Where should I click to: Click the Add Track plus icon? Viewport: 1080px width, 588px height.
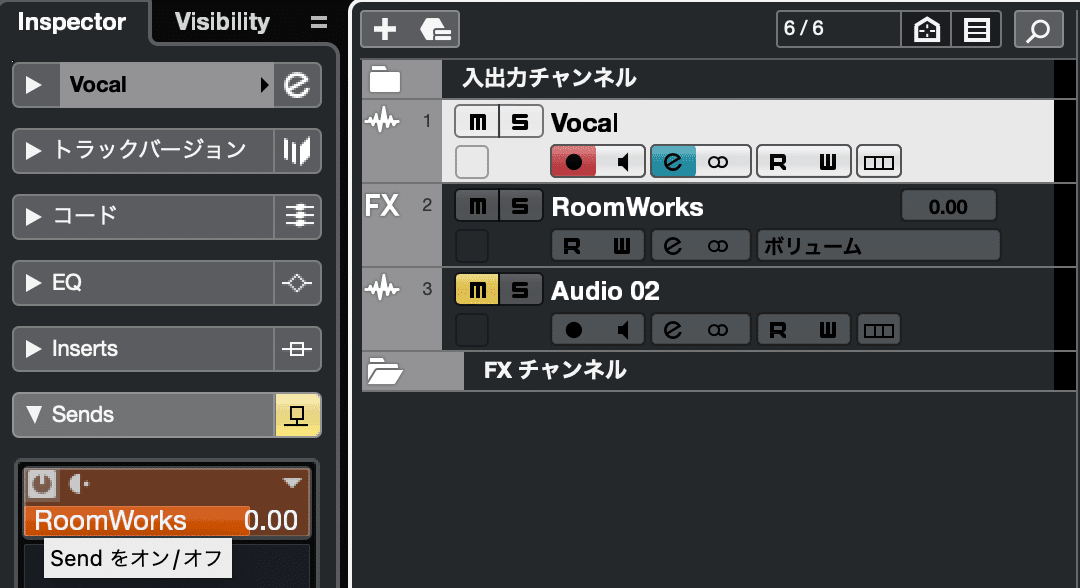tap(385, 29)
